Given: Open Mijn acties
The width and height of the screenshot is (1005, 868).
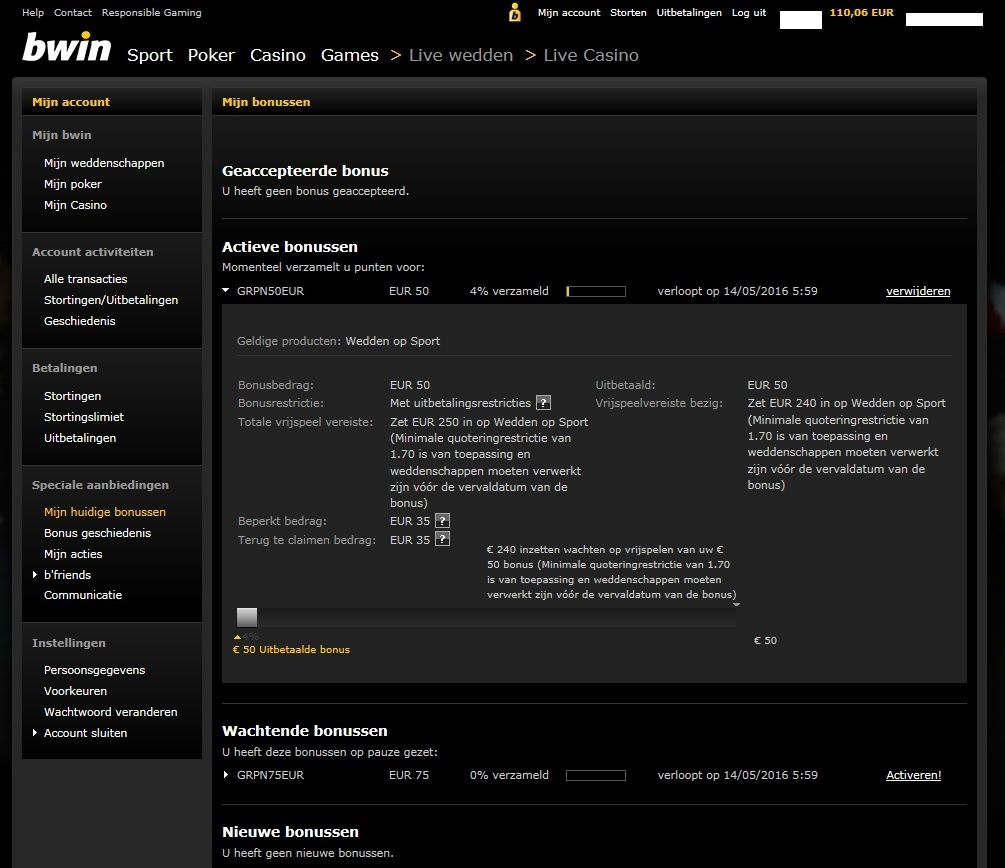Looking at the screenshot, I should pyautogui.click(x=73, y=554).
